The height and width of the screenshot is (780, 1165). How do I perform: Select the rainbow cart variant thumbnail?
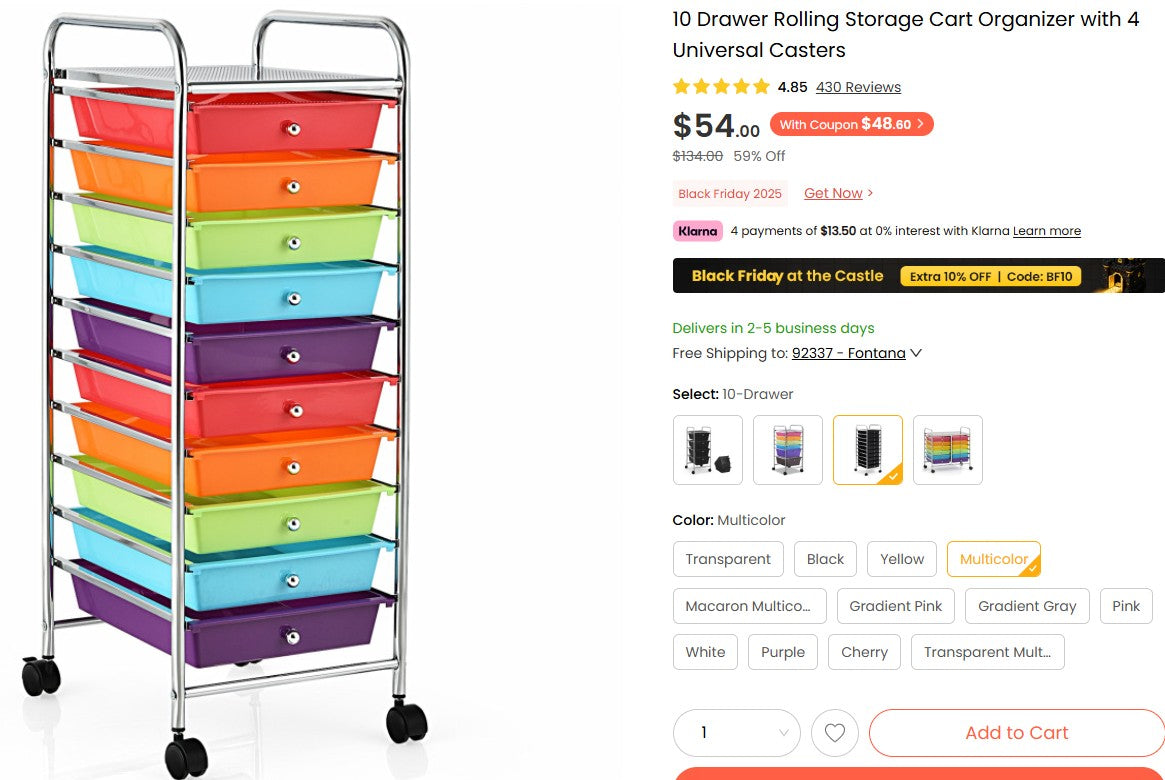coord(787,449)
